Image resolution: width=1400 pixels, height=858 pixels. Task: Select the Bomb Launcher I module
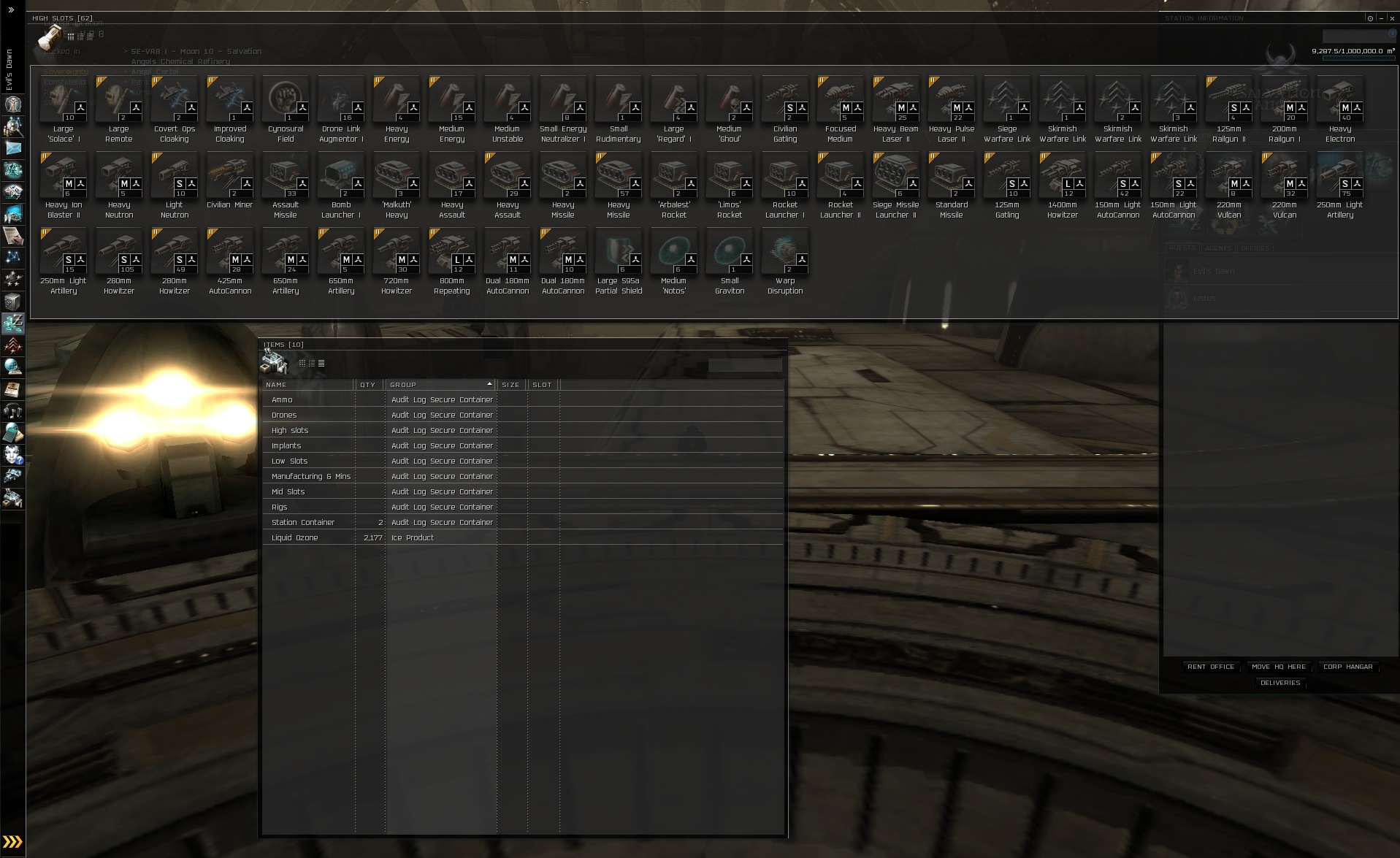point(341,185)
